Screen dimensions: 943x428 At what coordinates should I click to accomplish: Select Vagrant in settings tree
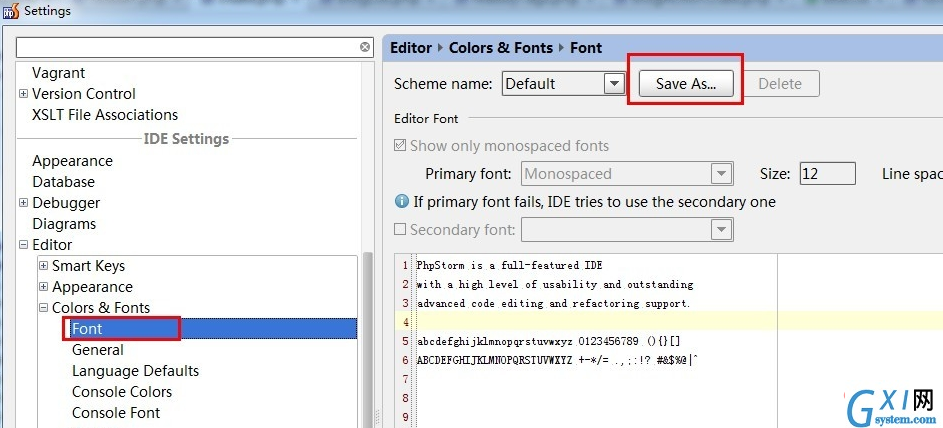tap(58, 73)
